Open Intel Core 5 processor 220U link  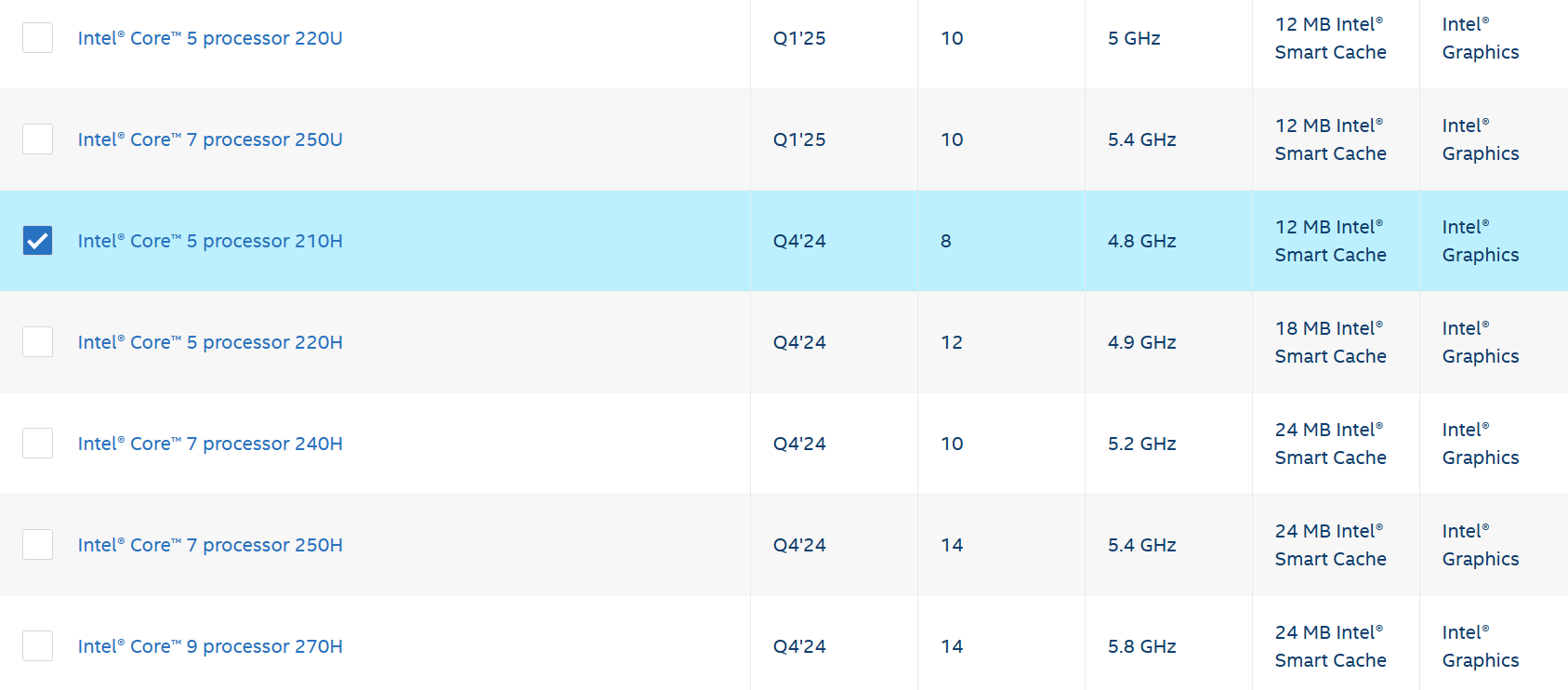[210, 38]
